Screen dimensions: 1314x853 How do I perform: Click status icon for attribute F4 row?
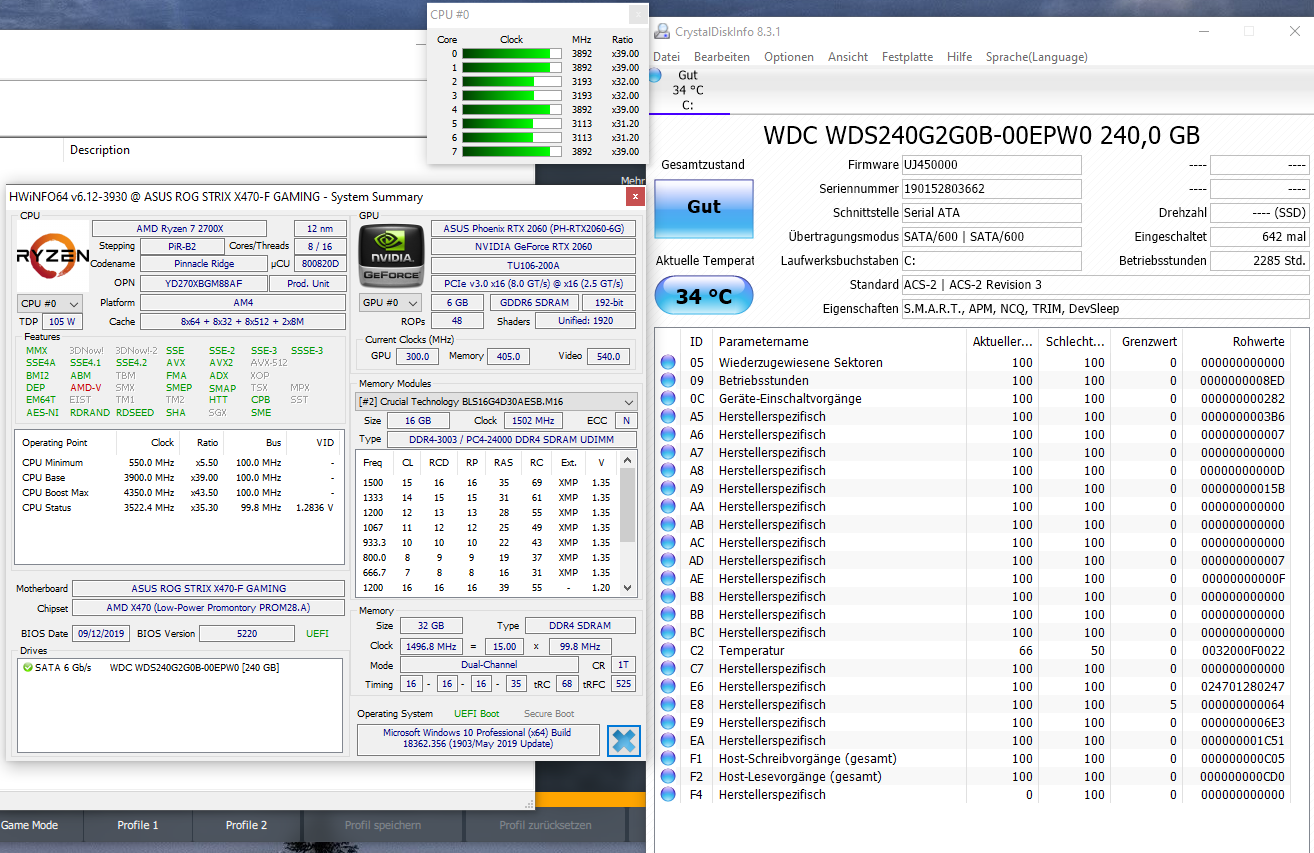(x=668, y=794)
